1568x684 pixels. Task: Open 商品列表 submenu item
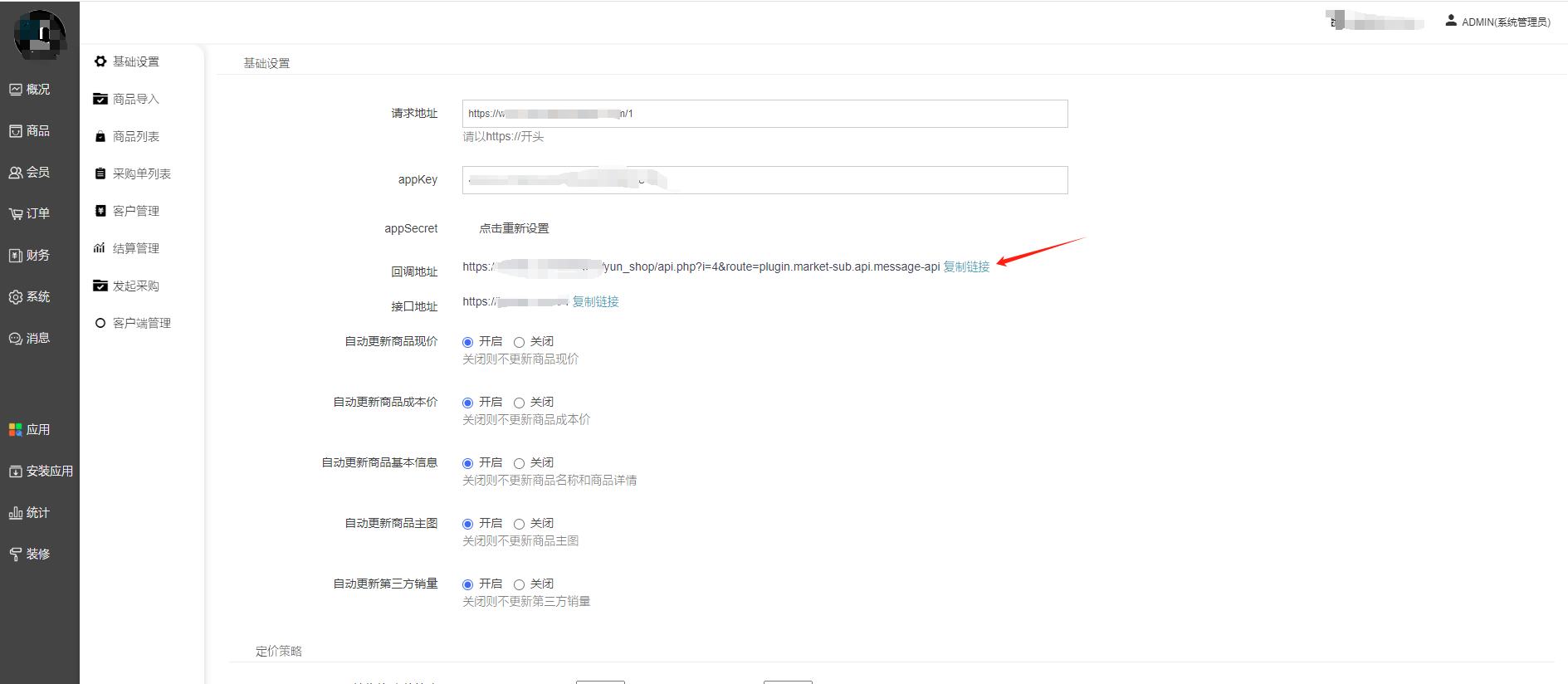(136, 136)
